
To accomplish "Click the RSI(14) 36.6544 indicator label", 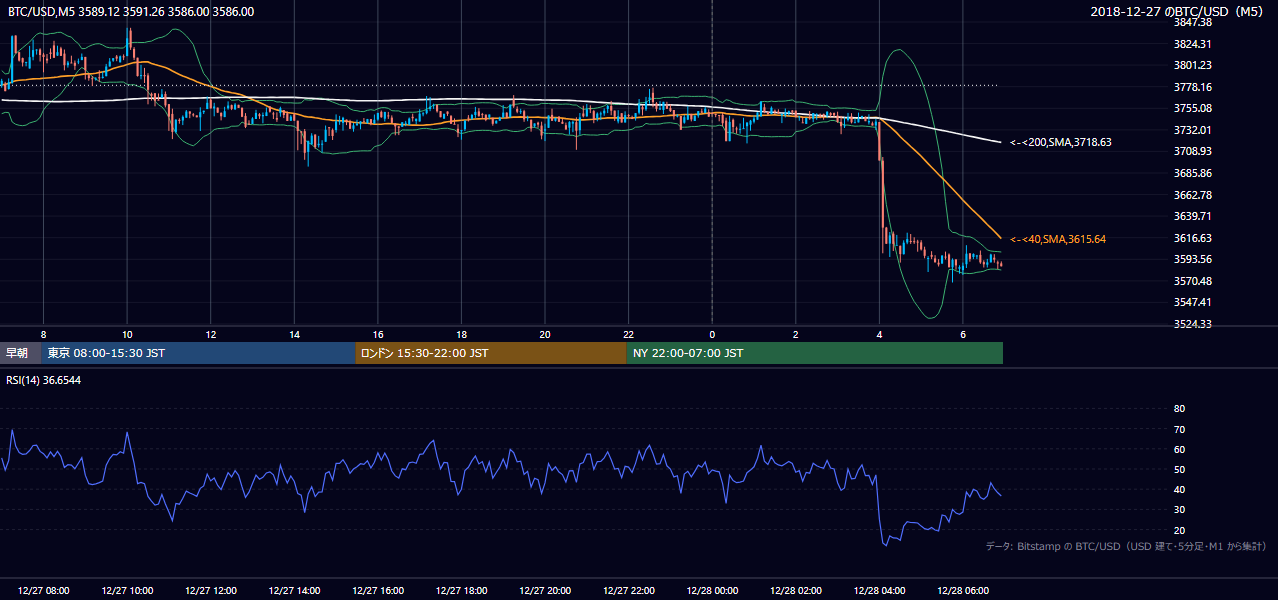I will [x=44, y=380].
